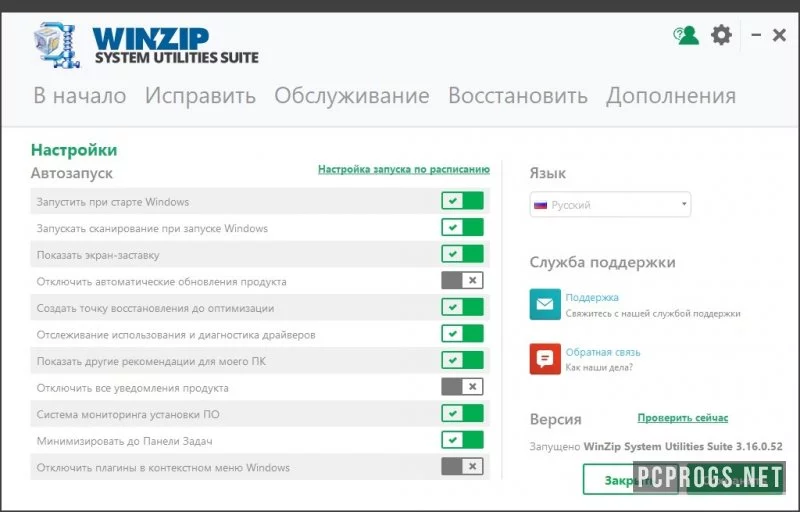Click the 'Версия' label
The height and width of the screenshot is (512, 800).
(556, 419)
